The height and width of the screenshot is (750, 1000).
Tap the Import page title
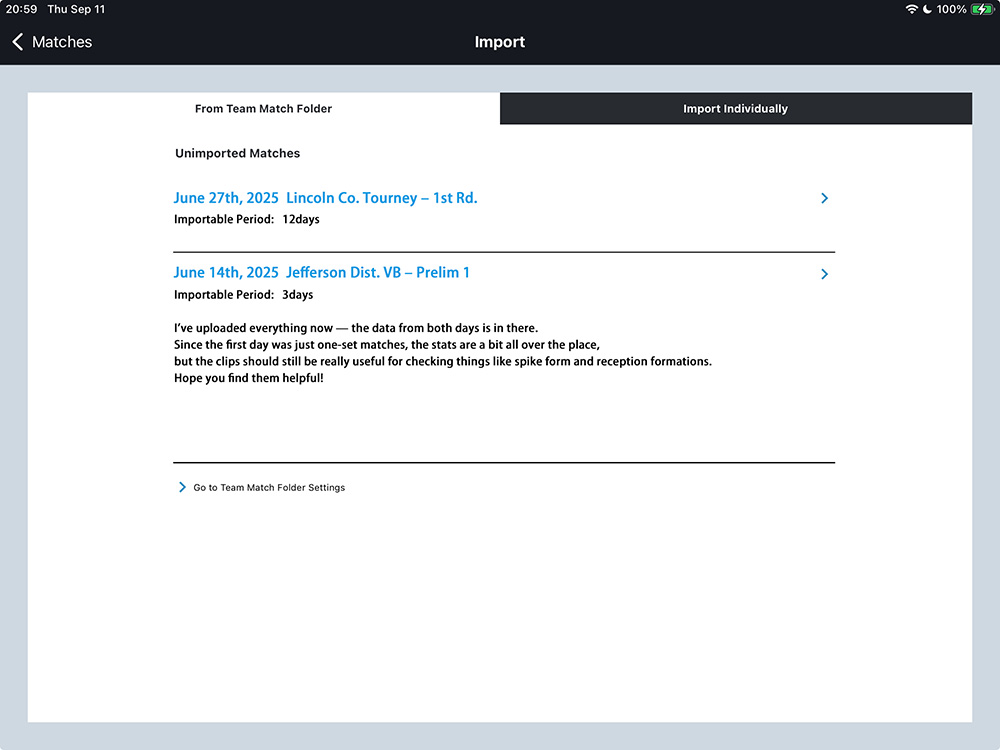[x=499, y=42]
